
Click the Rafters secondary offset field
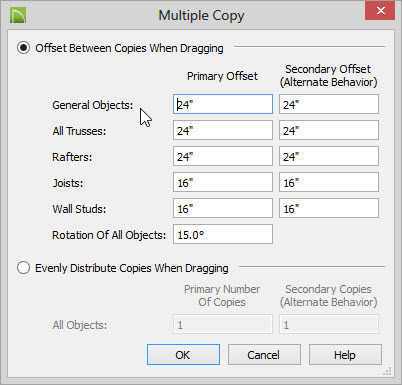pos(329,156)
